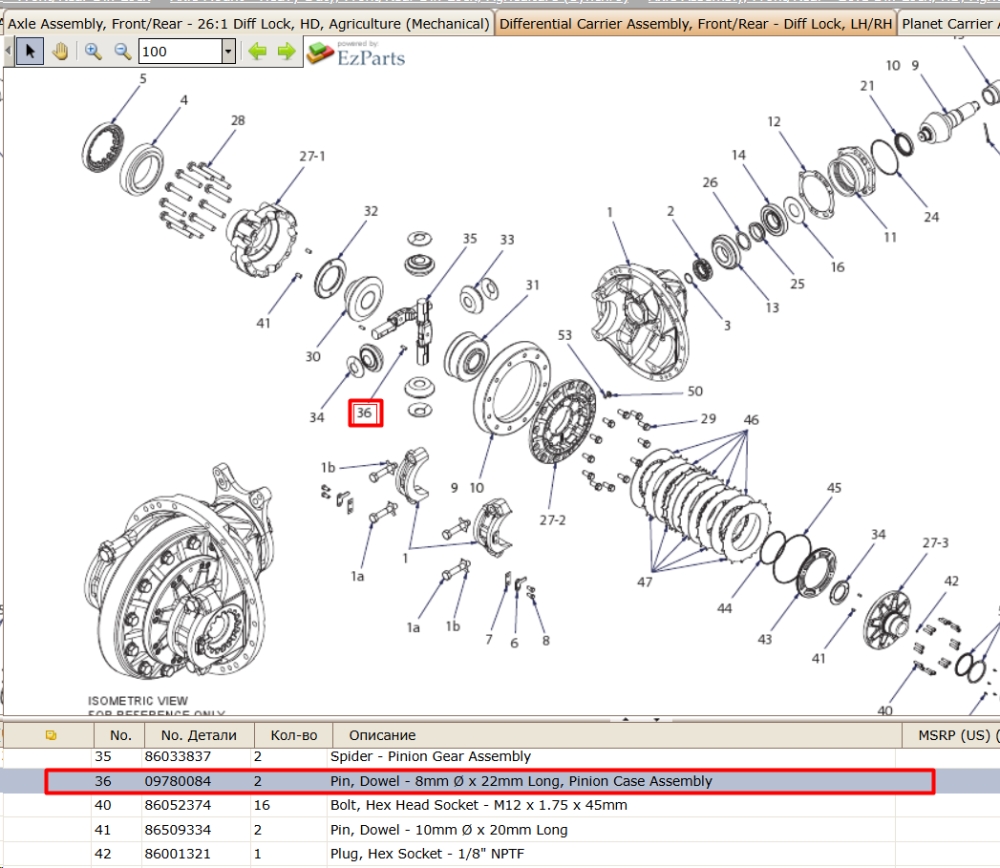Click callout 4 in the diagram
This screenshot has height=868, width=1000.
(x=184, y=99)
